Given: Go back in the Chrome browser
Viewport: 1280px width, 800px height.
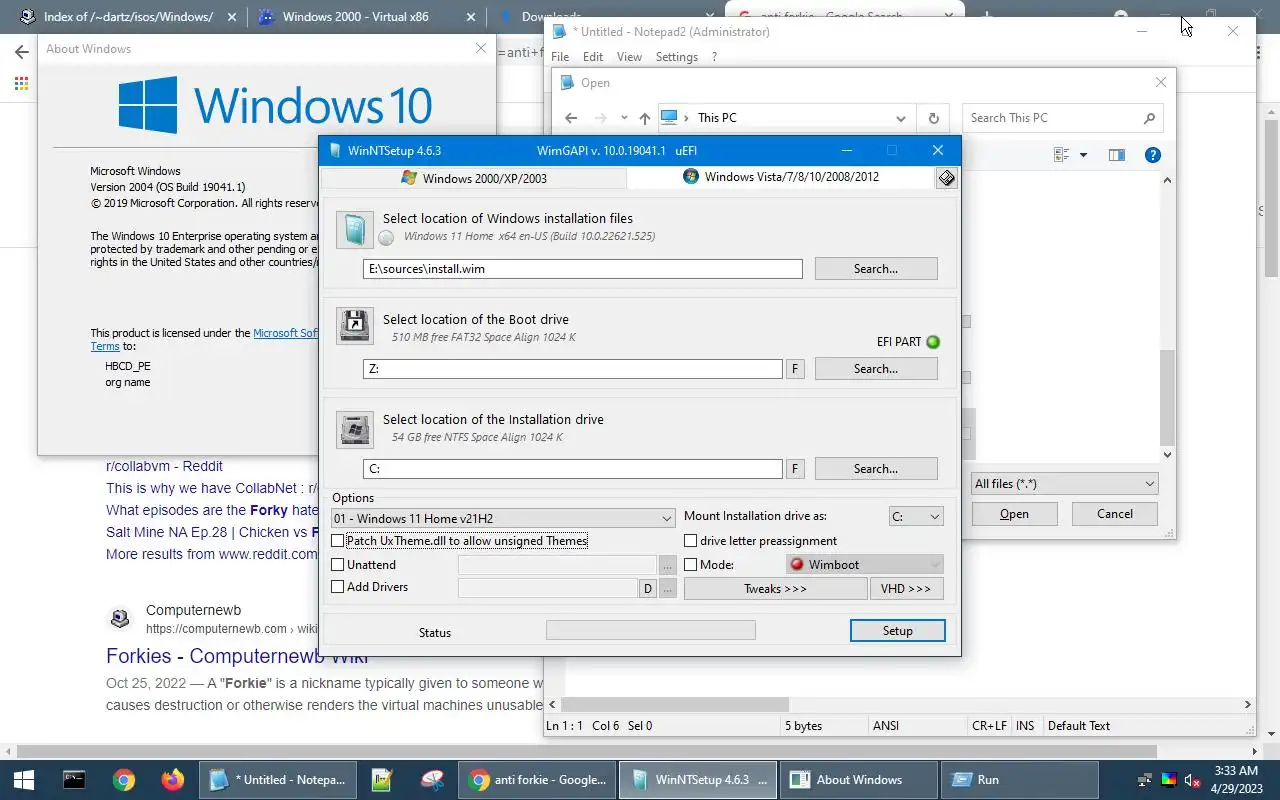Looking at the screenshot, I should pos(21,52).
